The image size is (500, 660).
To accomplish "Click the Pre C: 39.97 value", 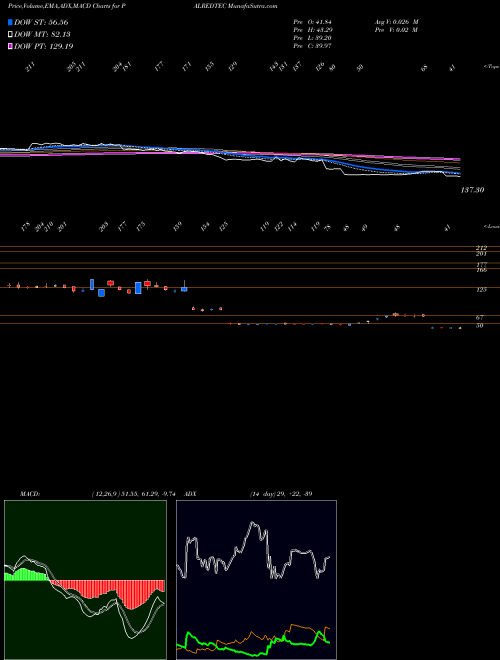I will pos(313,46).
